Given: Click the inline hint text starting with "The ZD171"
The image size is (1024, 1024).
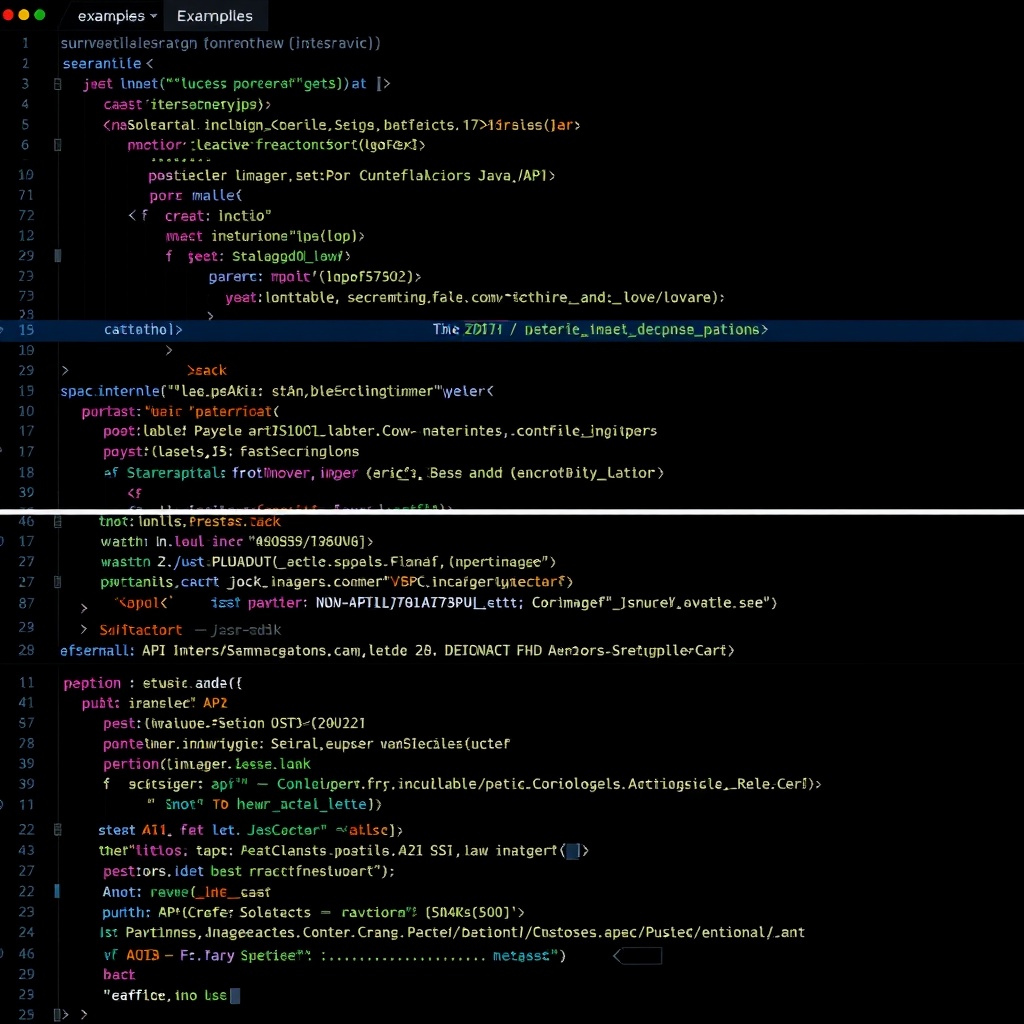Looking at the screenshot, I should point(600,329).
